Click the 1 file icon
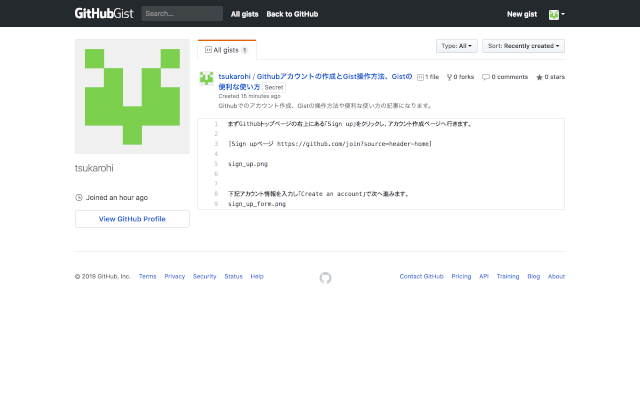This screenshot has width=640, height=400. [420, 77]
